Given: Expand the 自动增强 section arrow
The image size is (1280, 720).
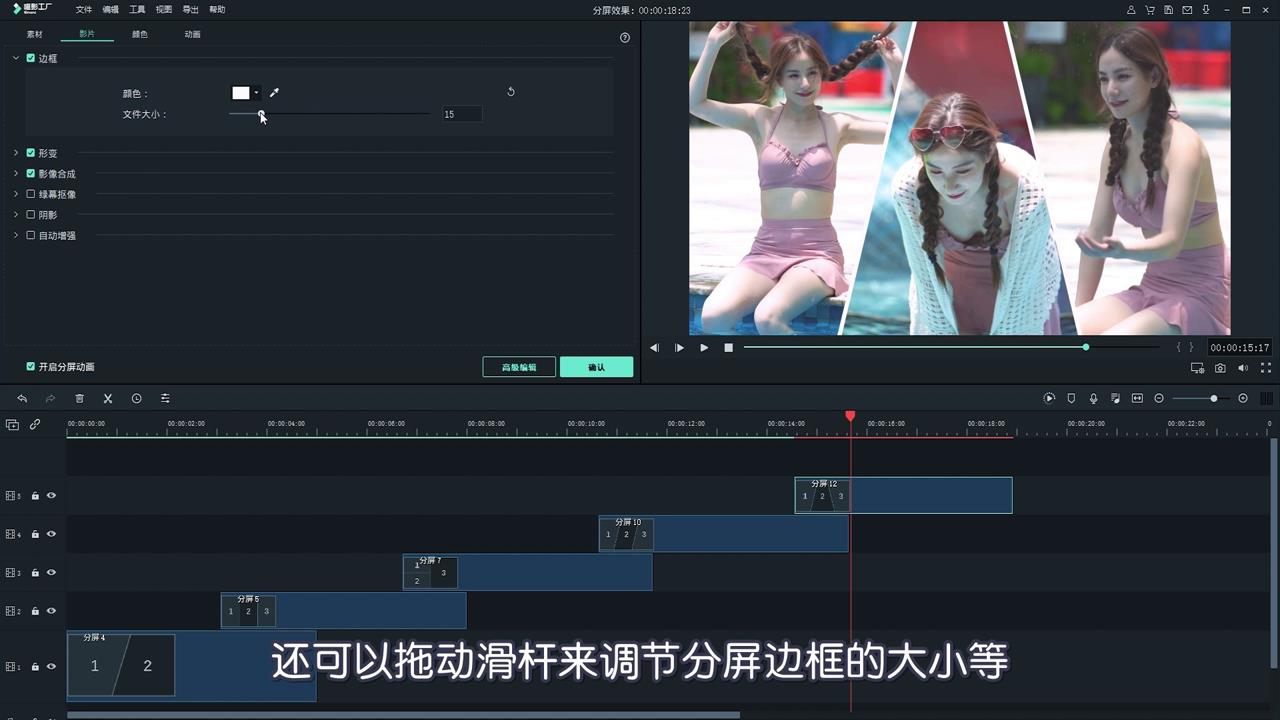Looking at the screenshot, I should [x=16, y=235].
